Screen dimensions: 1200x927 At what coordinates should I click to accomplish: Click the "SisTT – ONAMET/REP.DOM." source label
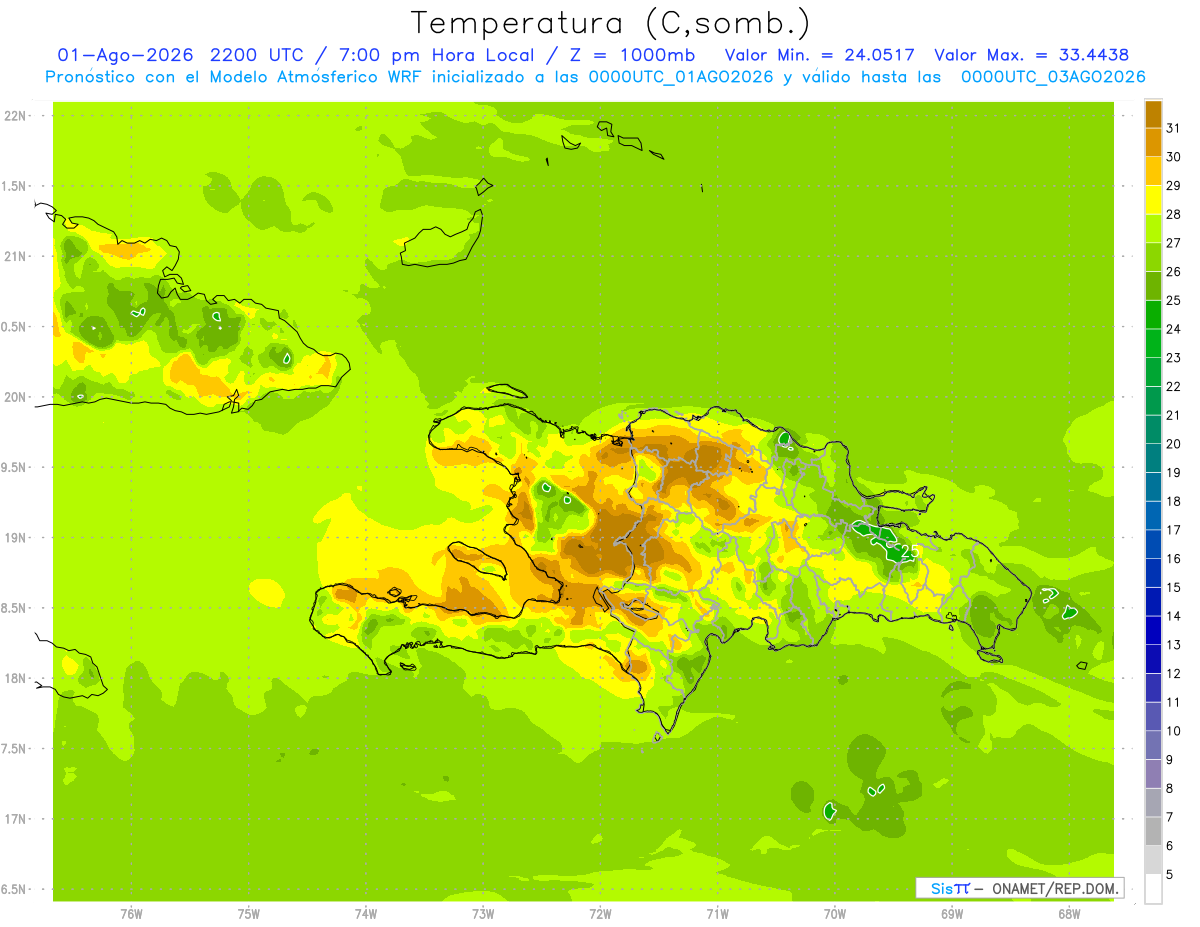click(x=1020, y=888)
